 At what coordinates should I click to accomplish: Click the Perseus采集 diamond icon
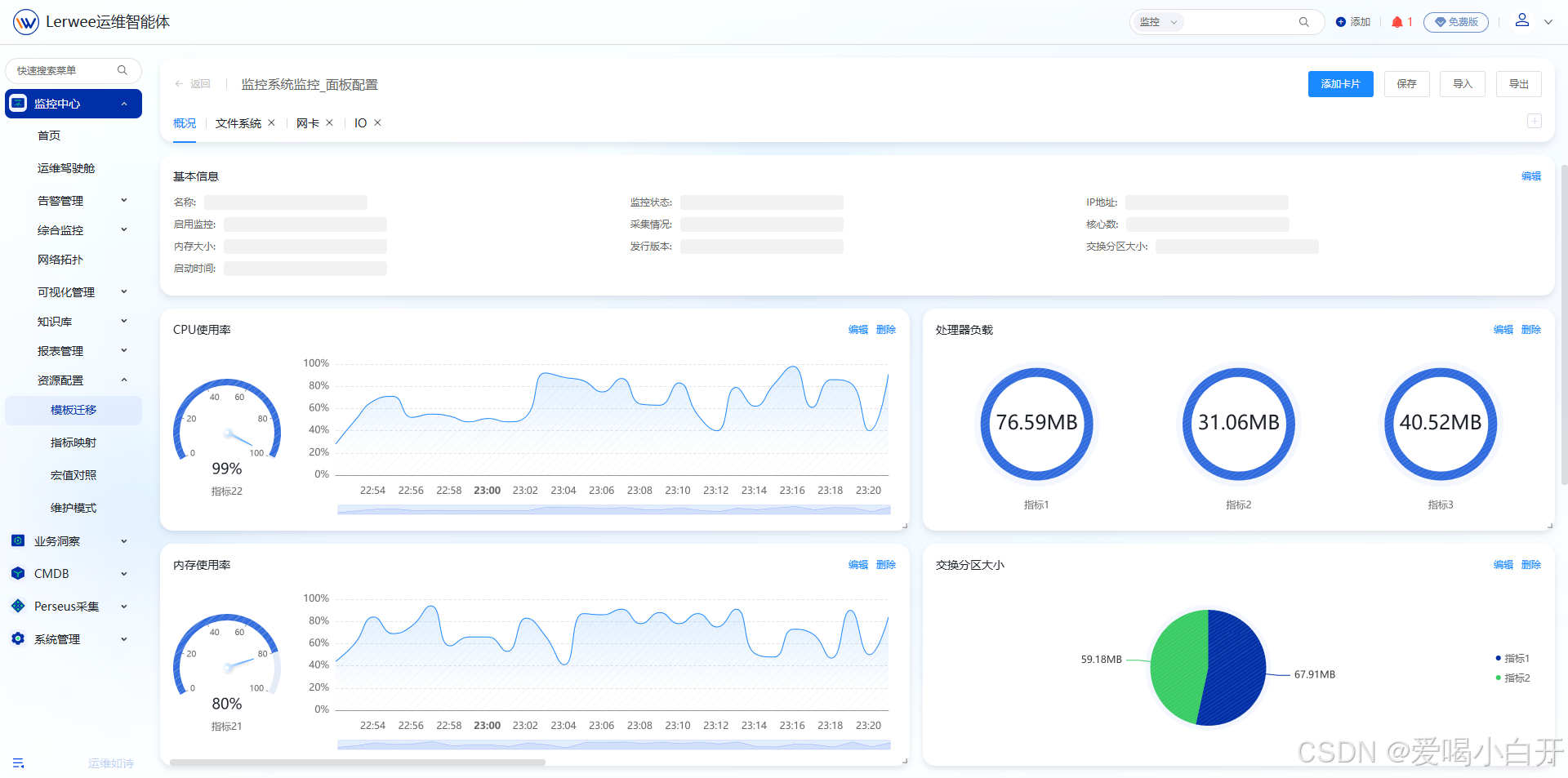click(18, 606)
